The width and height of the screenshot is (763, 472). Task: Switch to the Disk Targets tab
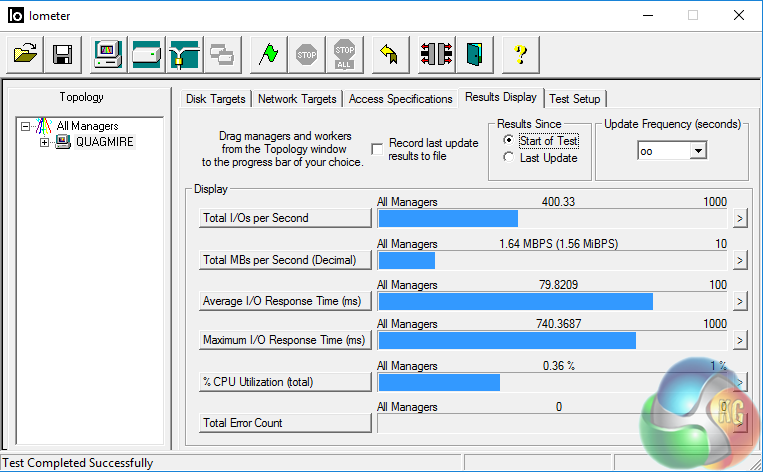216,99
